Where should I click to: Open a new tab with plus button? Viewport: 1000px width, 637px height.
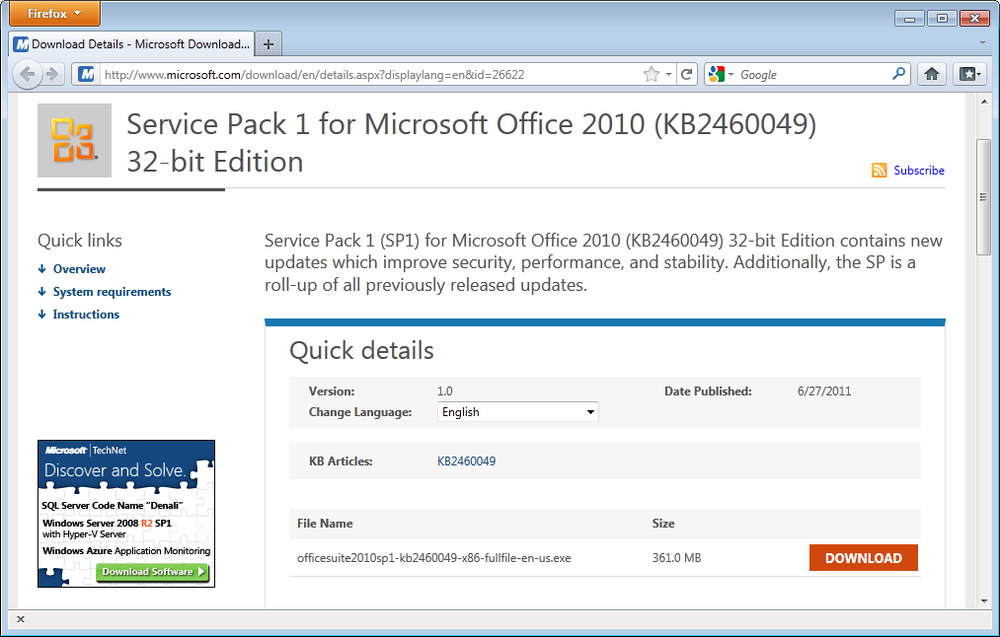tap(268, 44)
